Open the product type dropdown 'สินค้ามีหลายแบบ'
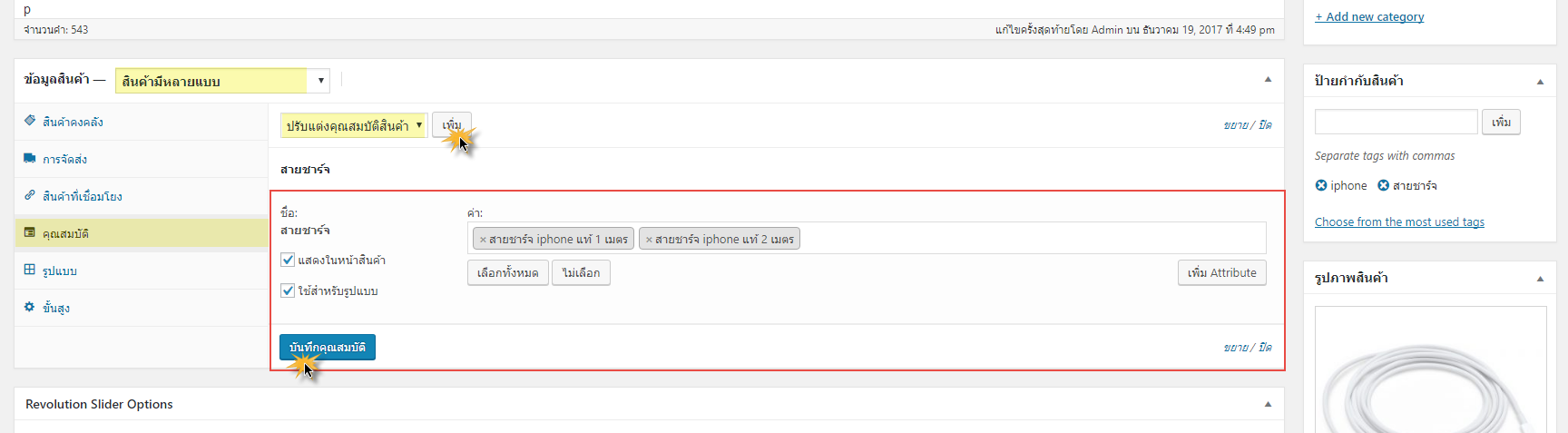This screenshot has height=433, width=1568. (x=222, y=81)
